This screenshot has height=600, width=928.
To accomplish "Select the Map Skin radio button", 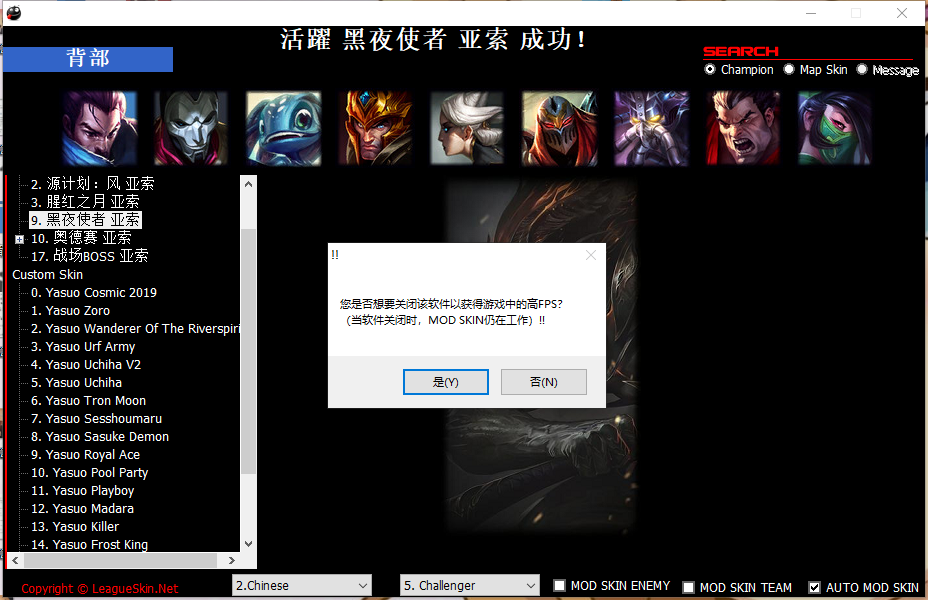I will pos(789,69).
